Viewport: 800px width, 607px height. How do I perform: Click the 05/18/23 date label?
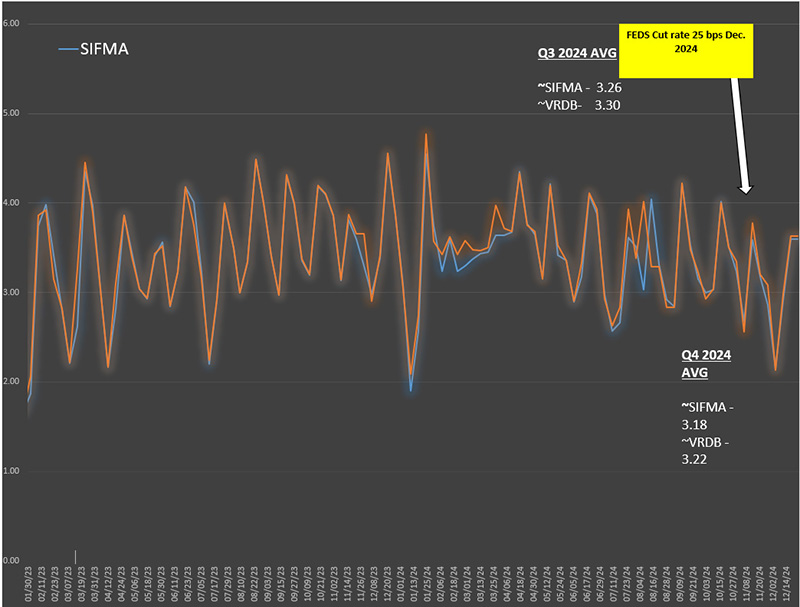tap(148, 584)
